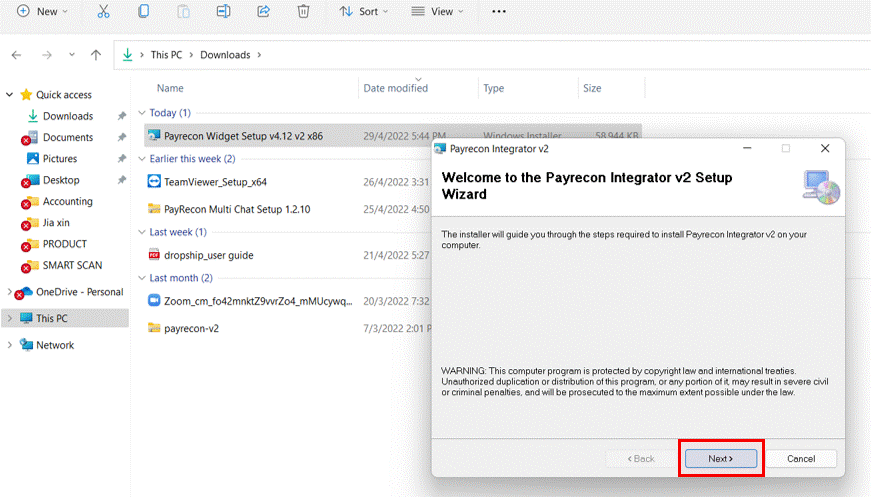871x497 pixels.
Task: Open the Jia xin folder in sidebar
Action: click(x=56, y=223)
